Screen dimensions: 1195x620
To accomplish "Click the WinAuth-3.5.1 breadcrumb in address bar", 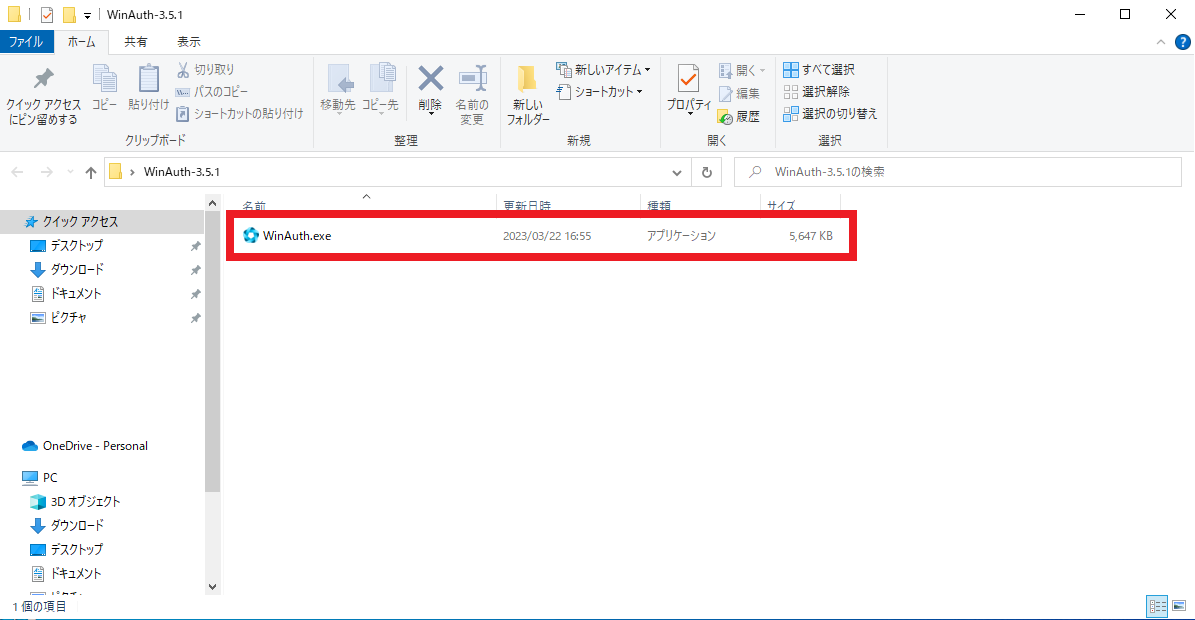I will (181, 172).
